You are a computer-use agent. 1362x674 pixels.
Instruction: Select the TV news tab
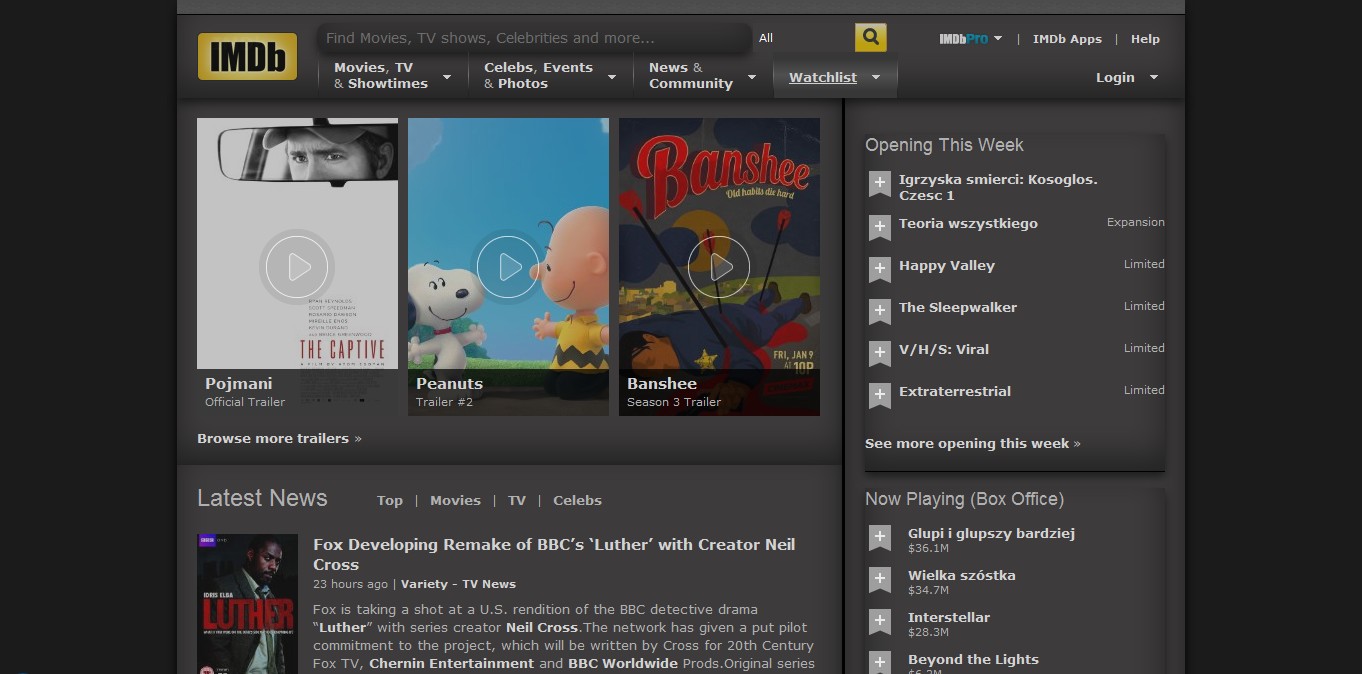516,500
